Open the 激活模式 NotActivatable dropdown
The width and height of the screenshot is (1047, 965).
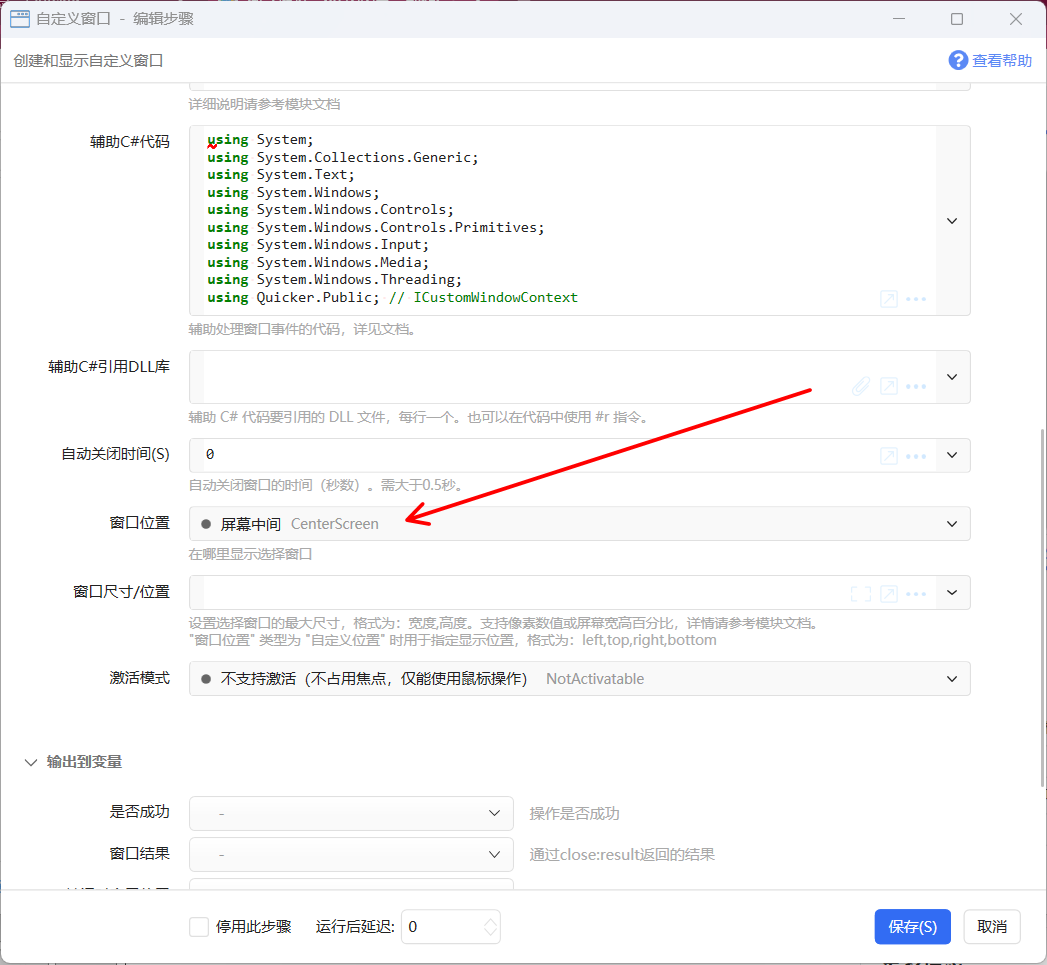pos(580,679)
